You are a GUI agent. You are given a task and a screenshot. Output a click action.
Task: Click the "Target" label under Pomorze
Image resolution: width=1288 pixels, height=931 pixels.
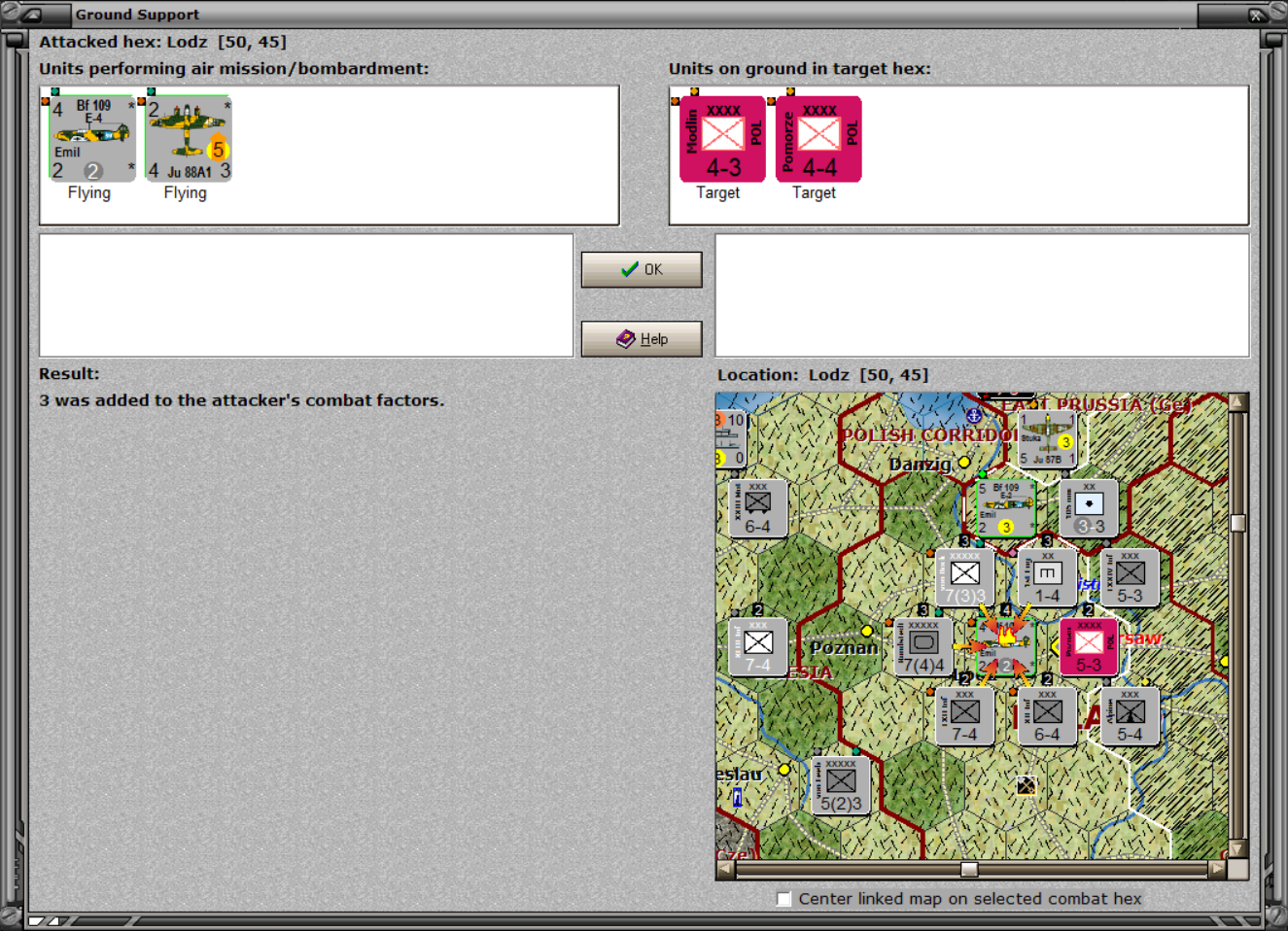(815, 193)
